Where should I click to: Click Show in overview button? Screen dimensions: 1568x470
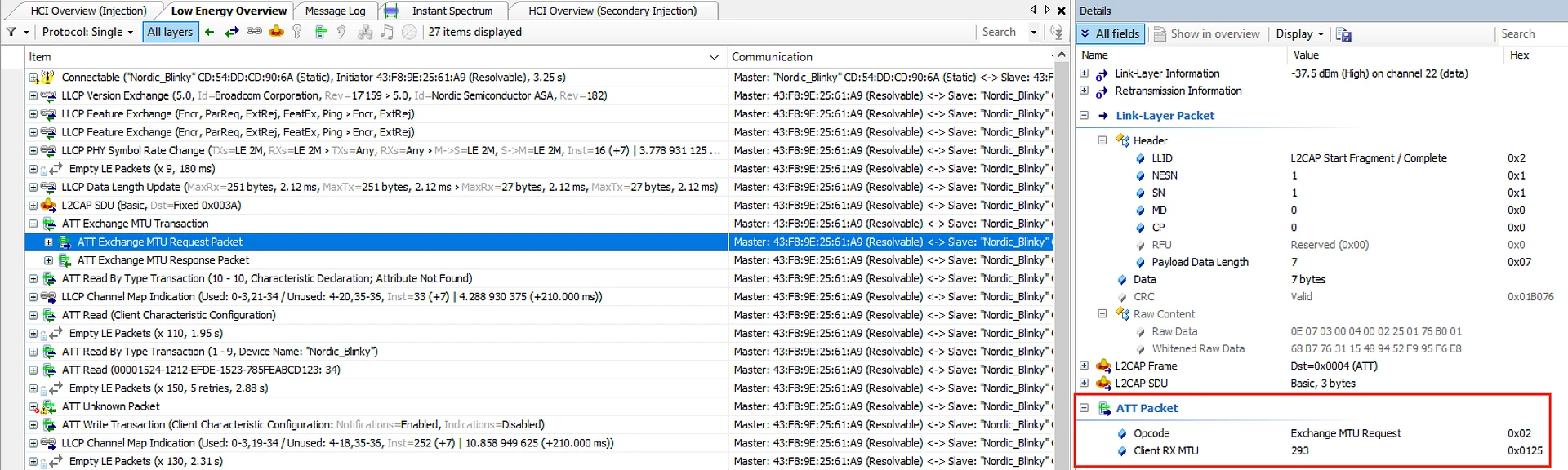(1206, 33)
